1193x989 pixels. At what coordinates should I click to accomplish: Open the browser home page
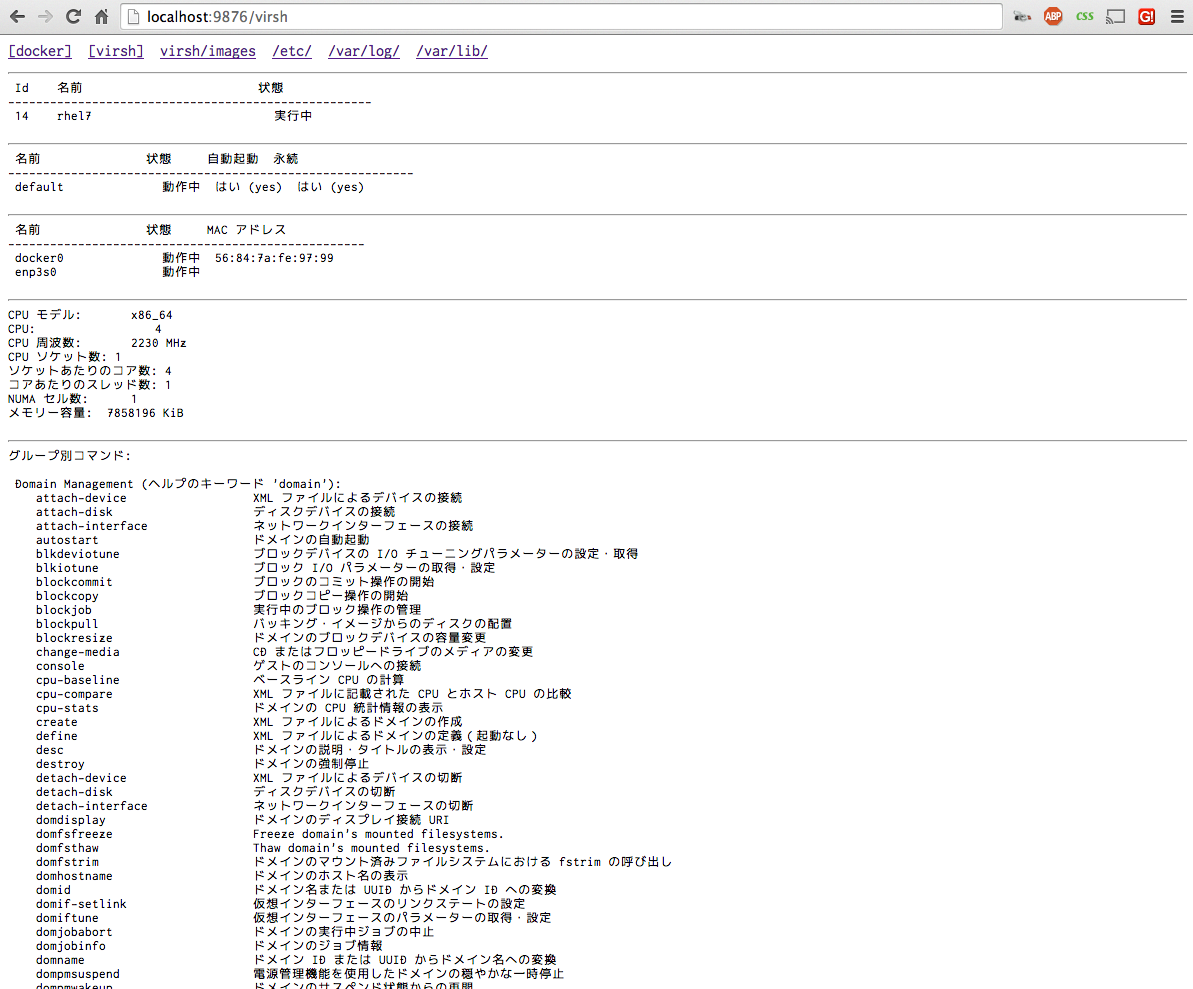tap(100, 16)
